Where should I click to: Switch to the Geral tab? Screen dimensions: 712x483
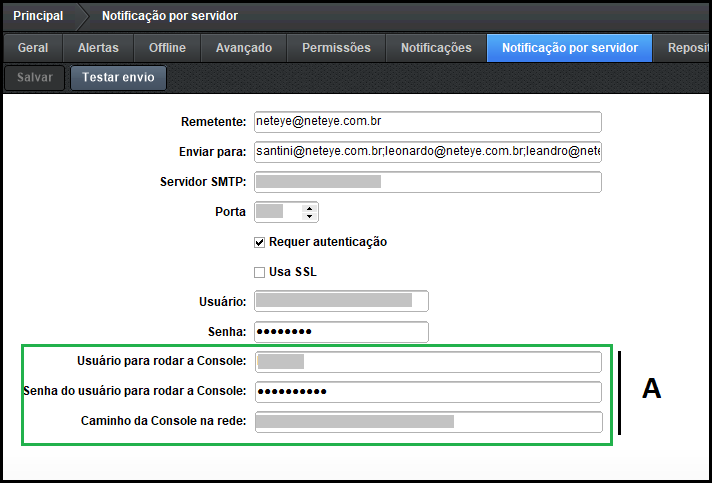[x=33, y=48]
